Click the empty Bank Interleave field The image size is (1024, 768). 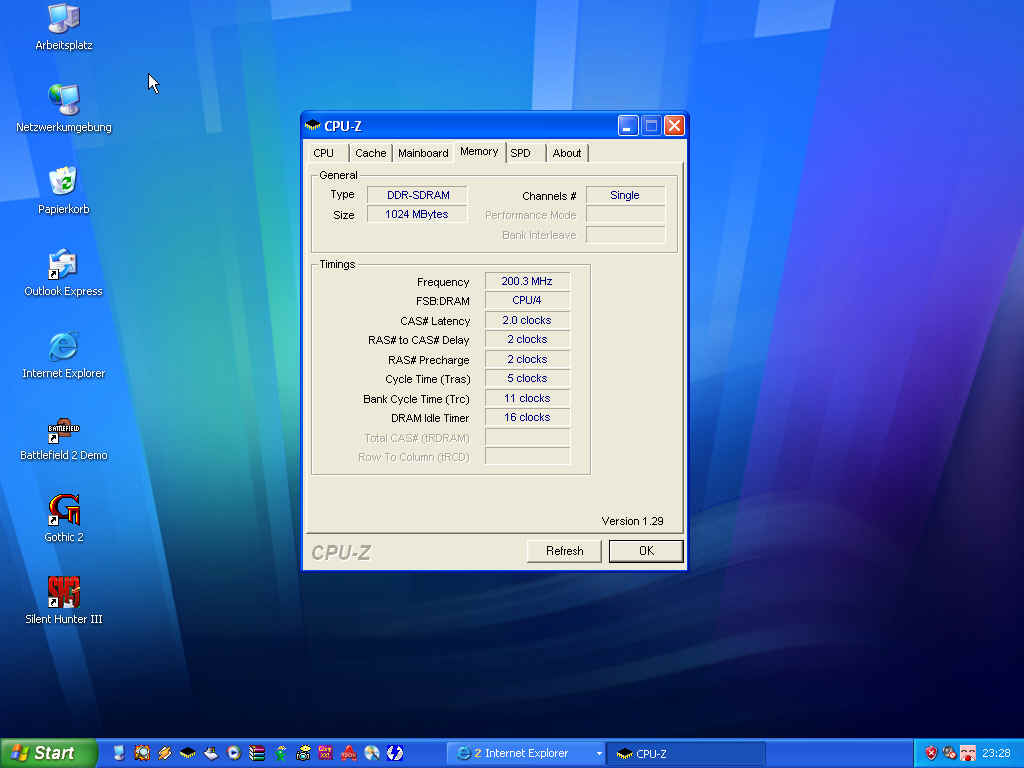click(x=625, y=234)
